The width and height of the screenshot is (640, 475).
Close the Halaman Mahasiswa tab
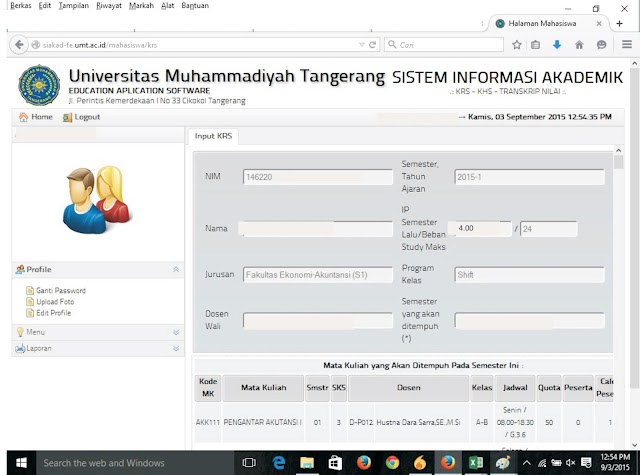click(x=599, y=24)
